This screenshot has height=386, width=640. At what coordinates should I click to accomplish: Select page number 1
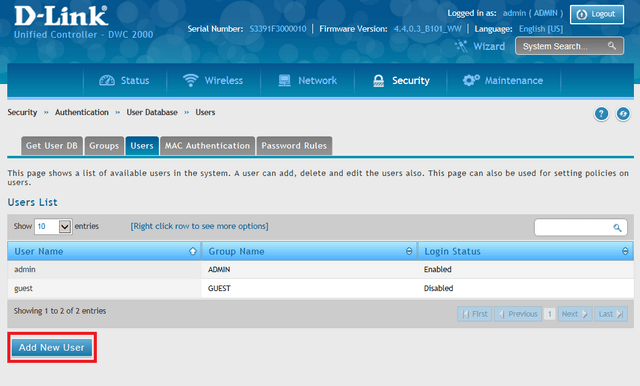pyautogui.click(x=550, y=314)
